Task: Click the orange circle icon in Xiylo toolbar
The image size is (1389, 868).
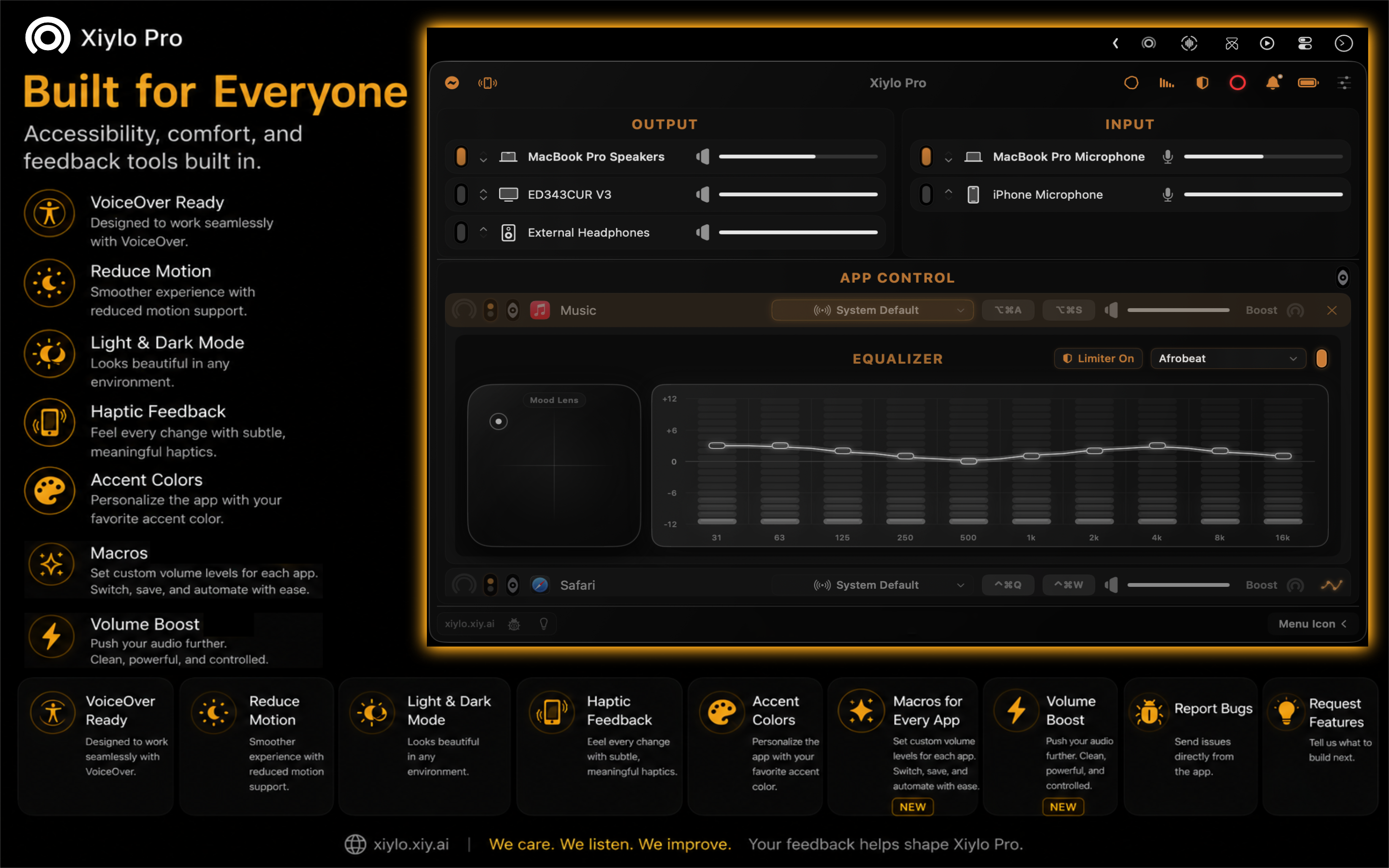Action: point(1130,82)
